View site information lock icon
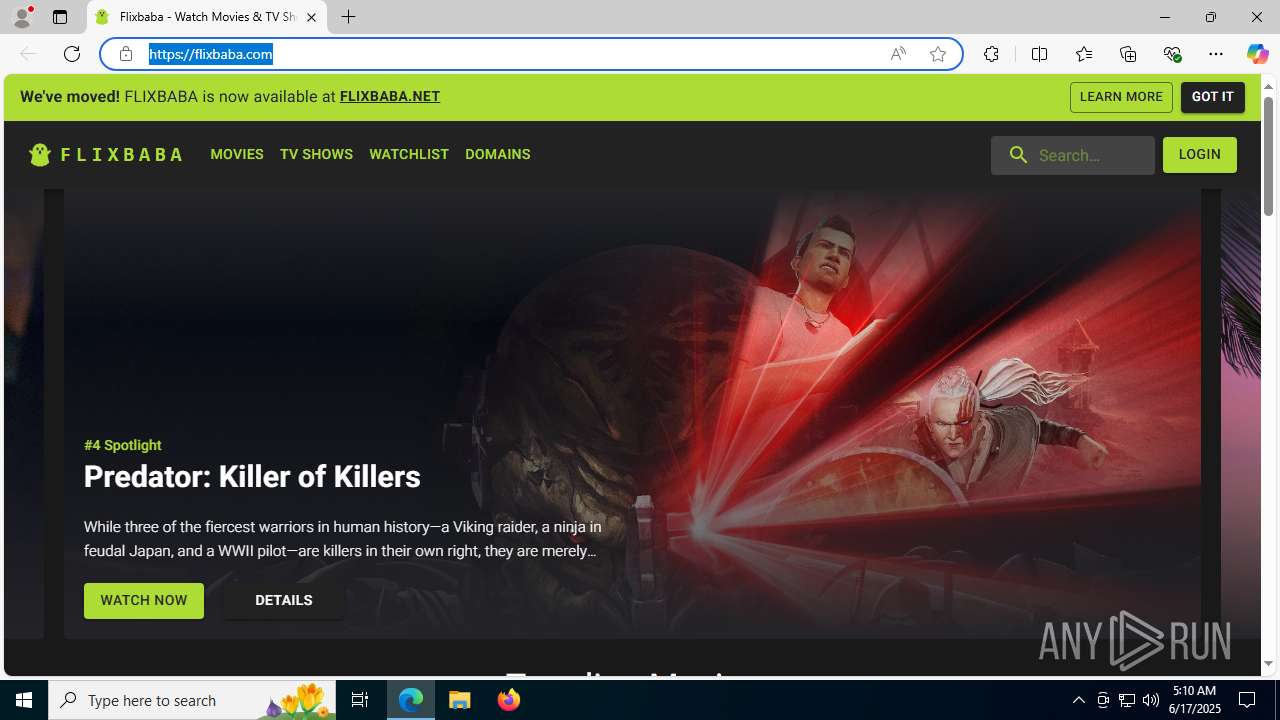 point(126,54)
